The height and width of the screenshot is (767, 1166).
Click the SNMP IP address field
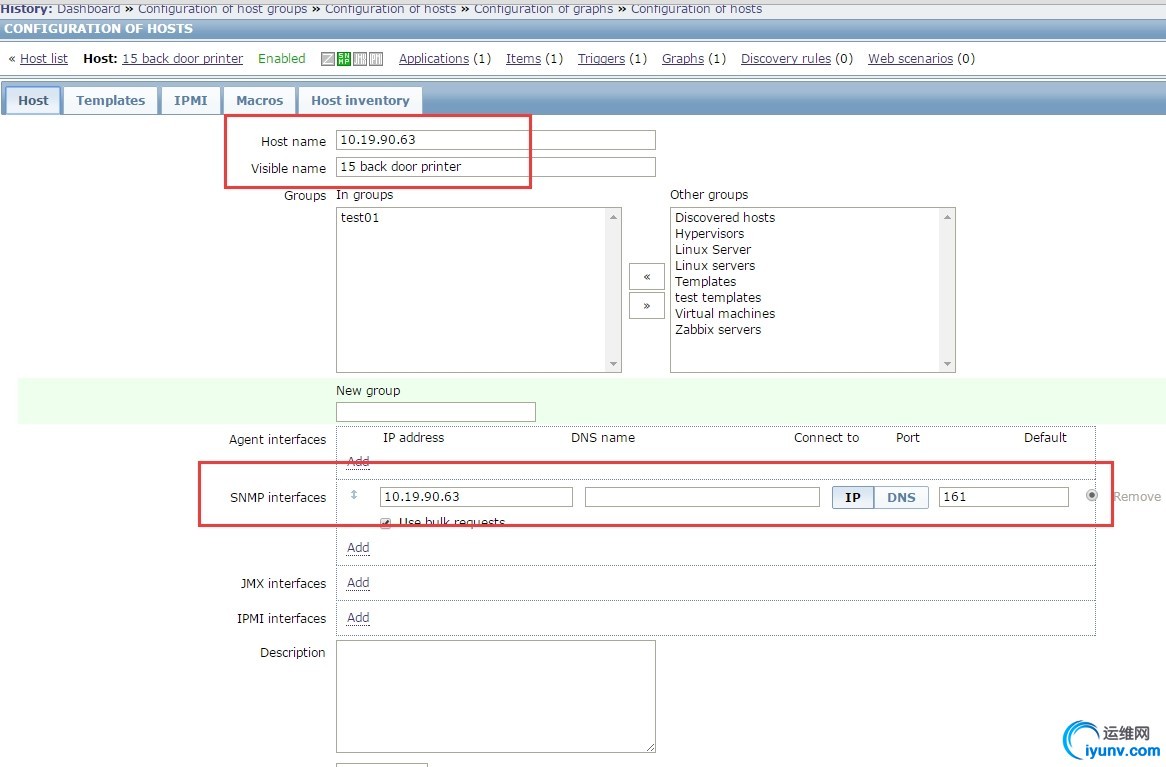click(476, 497)
